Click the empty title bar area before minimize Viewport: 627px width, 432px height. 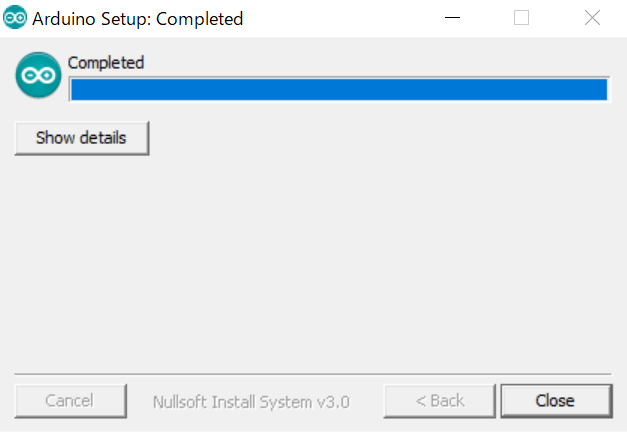[x=340, y=18]
